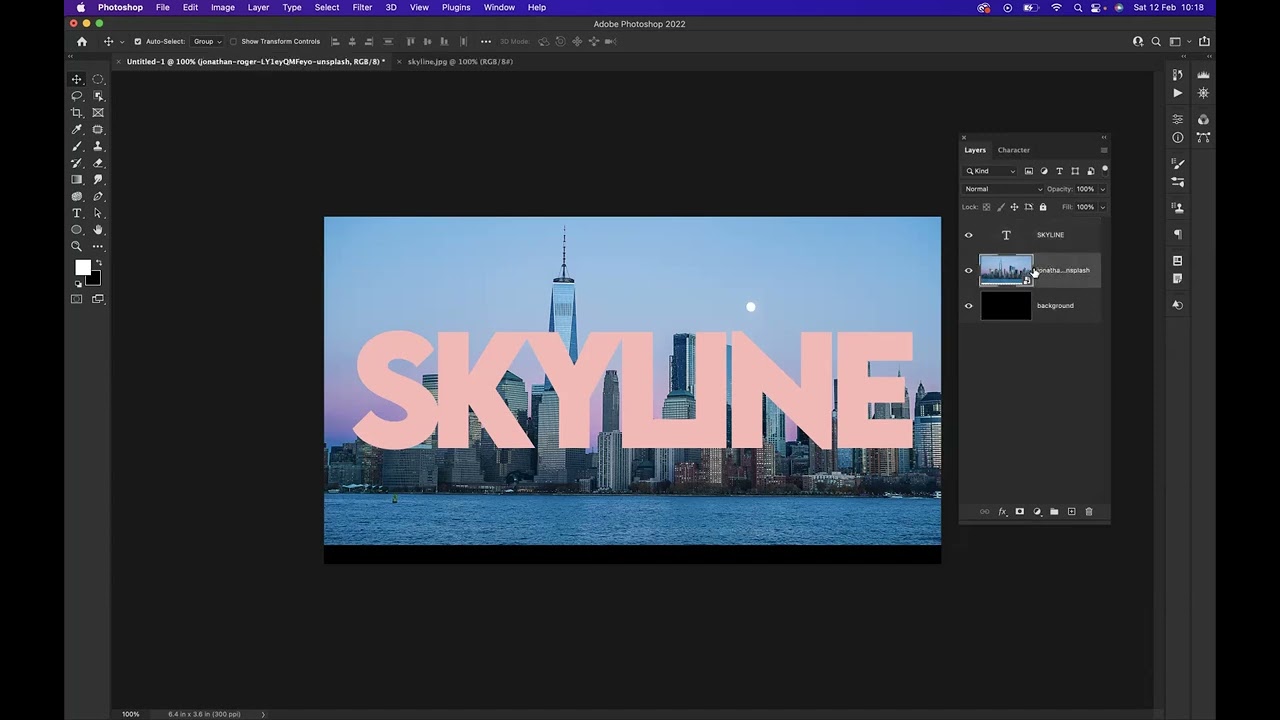Select the Crop tool
Viewport: 1280px width, 720px height.
coord(76,113)
